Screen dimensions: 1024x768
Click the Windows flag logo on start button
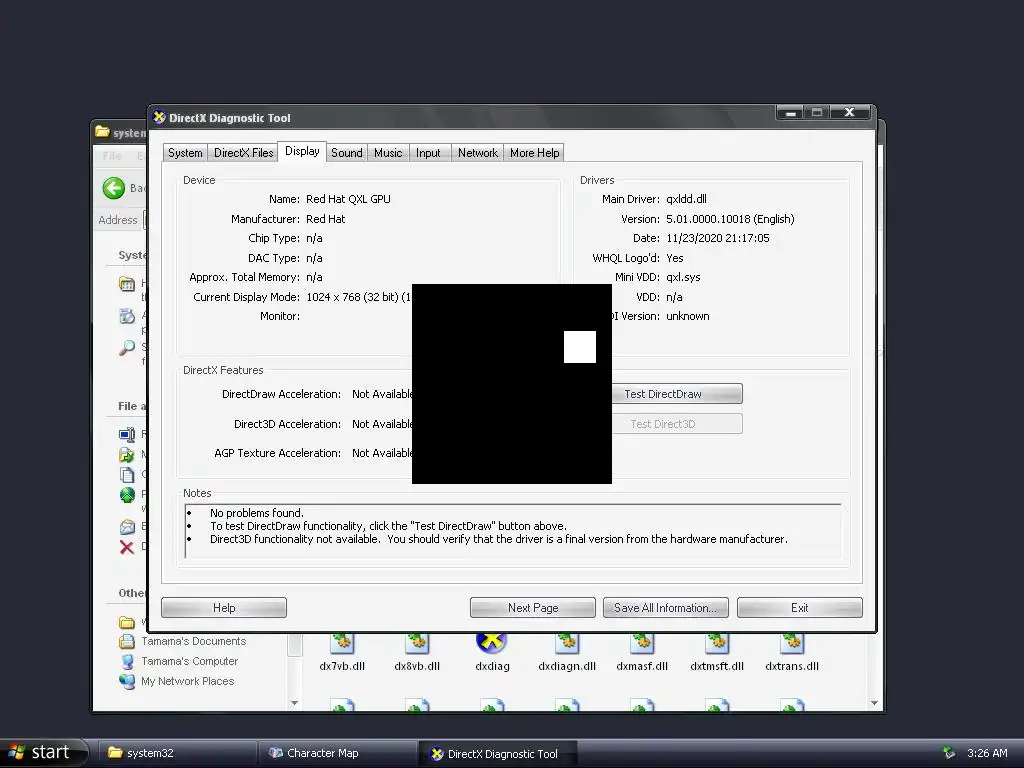[x=16, y=752]
